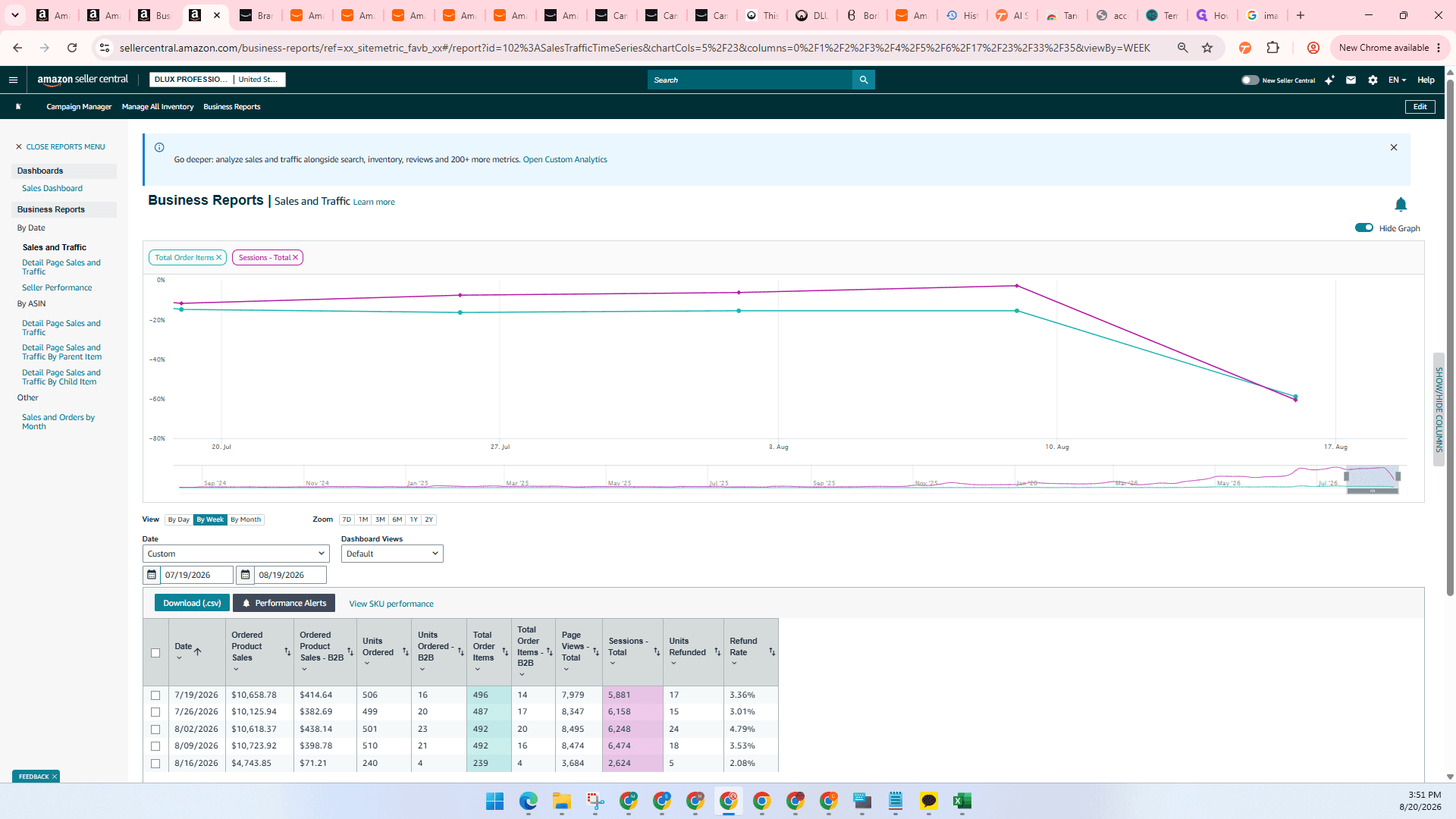
Task: Click in the start date field 07/19/2026
Action: pyautogui.click(x=196, y=575)
